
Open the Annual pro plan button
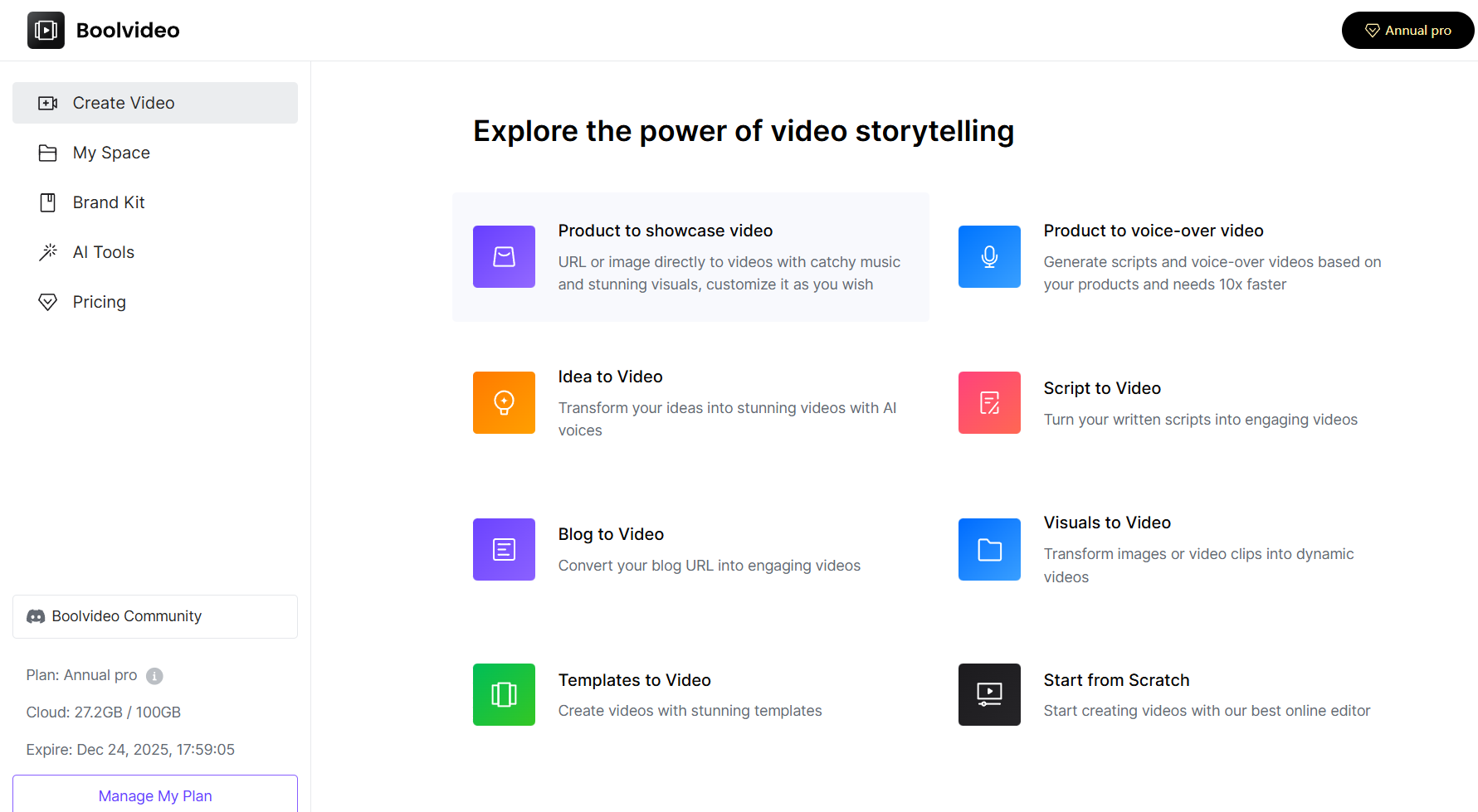tap(1407, 31)
